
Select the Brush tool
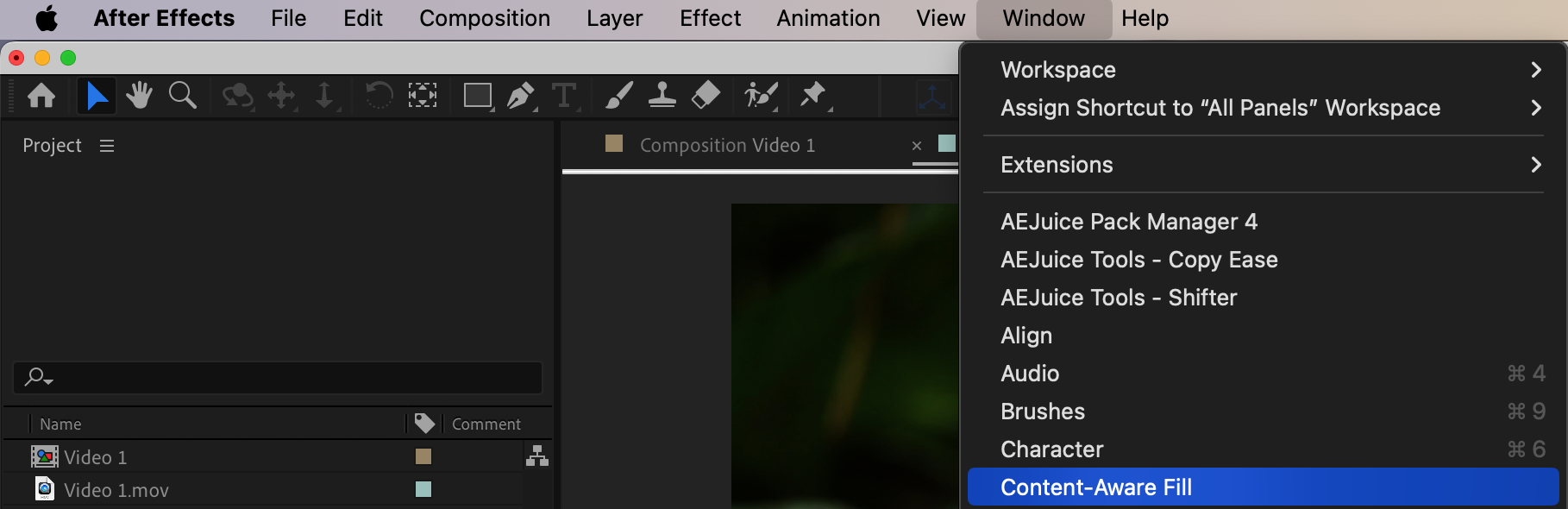coord(618,95)
